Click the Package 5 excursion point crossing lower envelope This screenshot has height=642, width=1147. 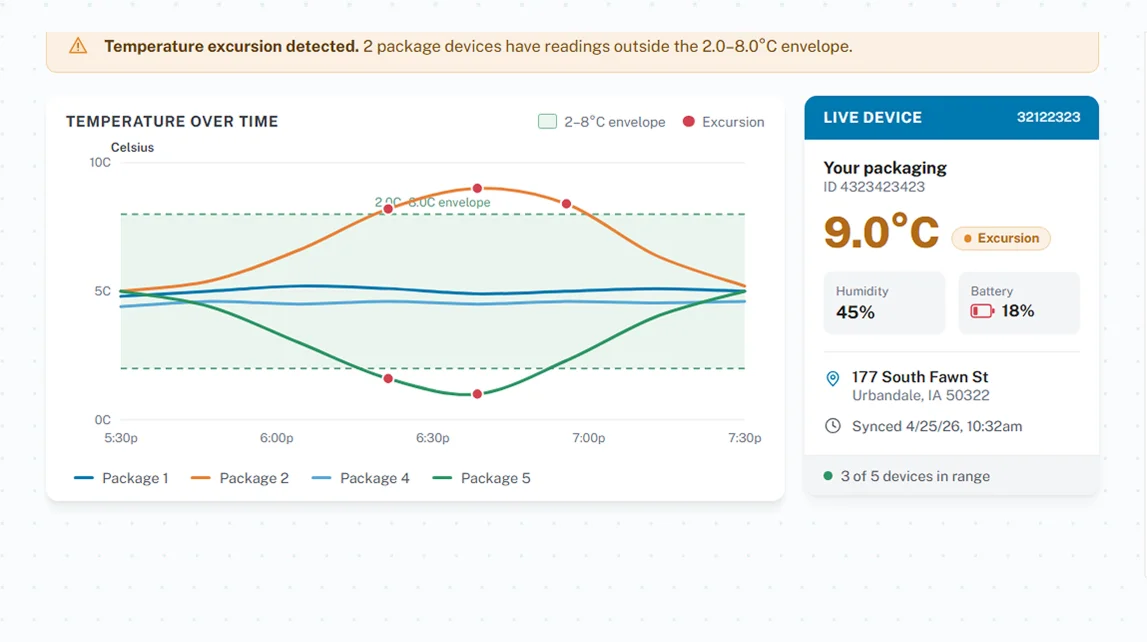click(388, 379)
